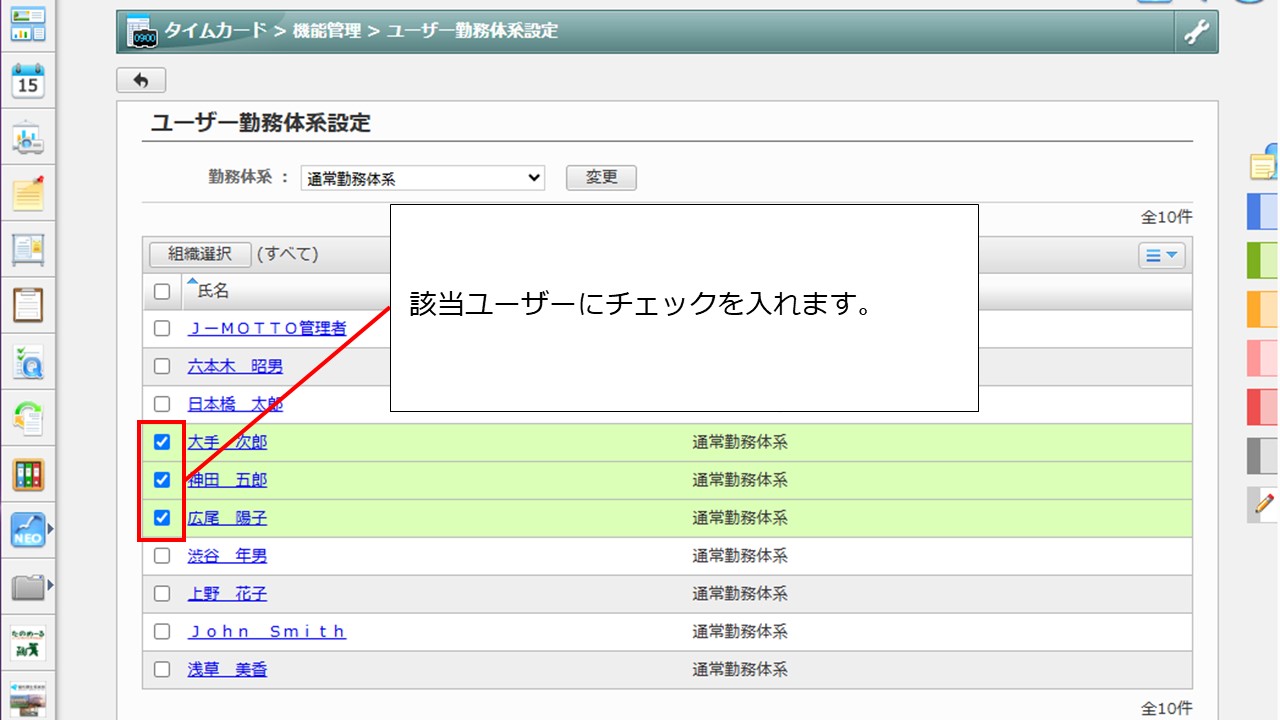Click the yellow sticky note icon on right edge
This screenshot has width=1280, height=720.
(1264, 164)
